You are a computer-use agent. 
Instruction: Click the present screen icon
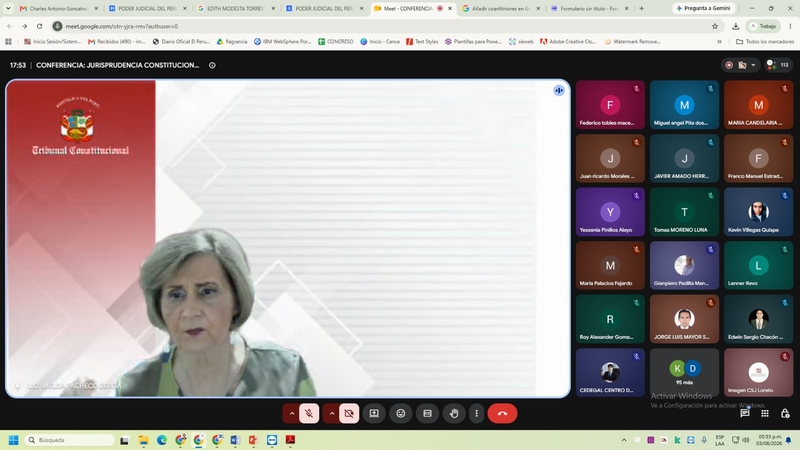tap(374, 413)
